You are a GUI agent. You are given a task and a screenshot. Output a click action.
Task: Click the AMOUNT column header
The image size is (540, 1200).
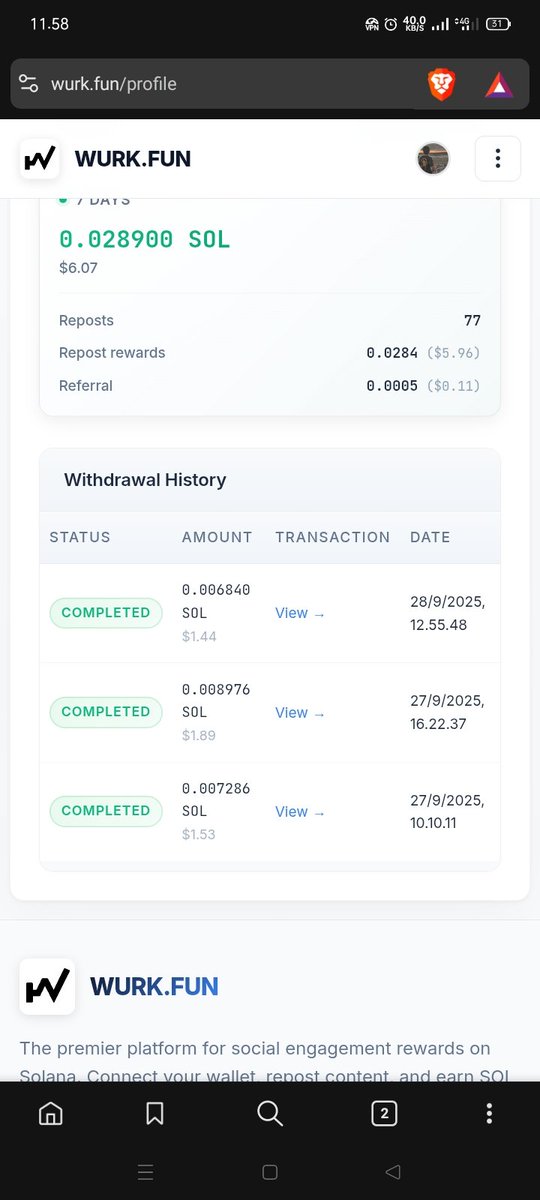pyautogui.click(x=217, y=537)
